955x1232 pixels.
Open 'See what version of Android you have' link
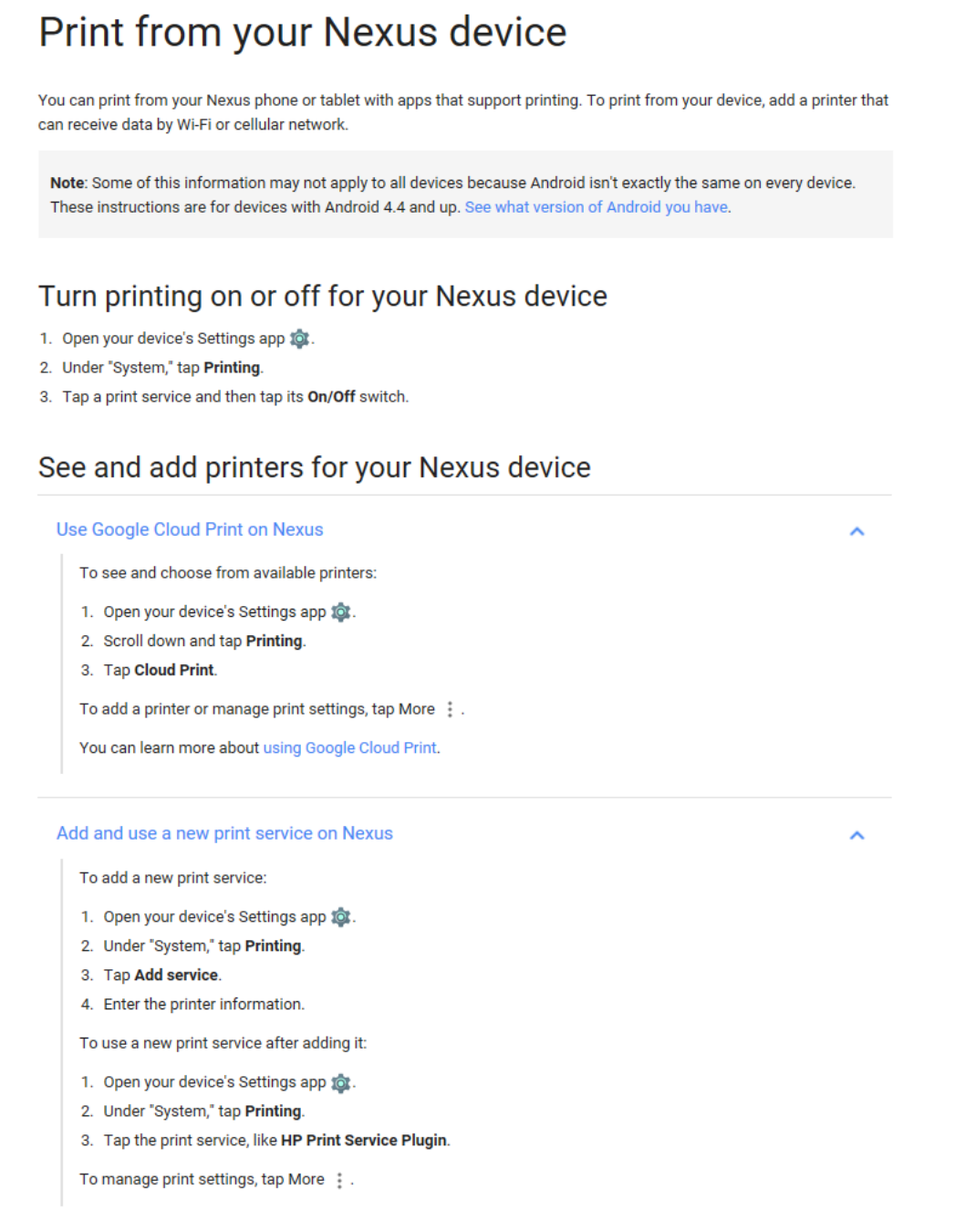point(597,207)
